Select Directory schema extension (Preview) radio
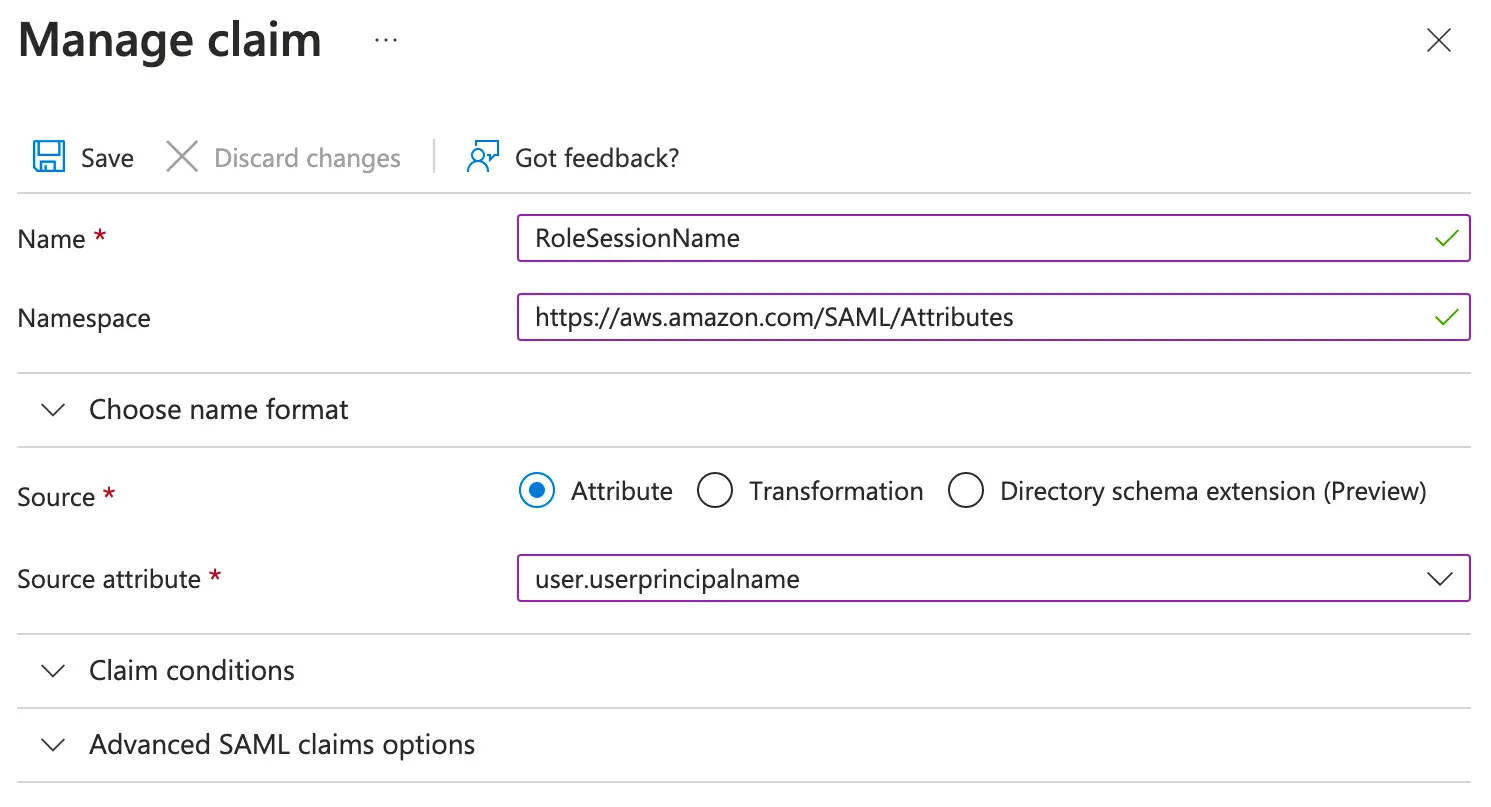The height and width of the screenshot is (807, 1491). (966, 491)
